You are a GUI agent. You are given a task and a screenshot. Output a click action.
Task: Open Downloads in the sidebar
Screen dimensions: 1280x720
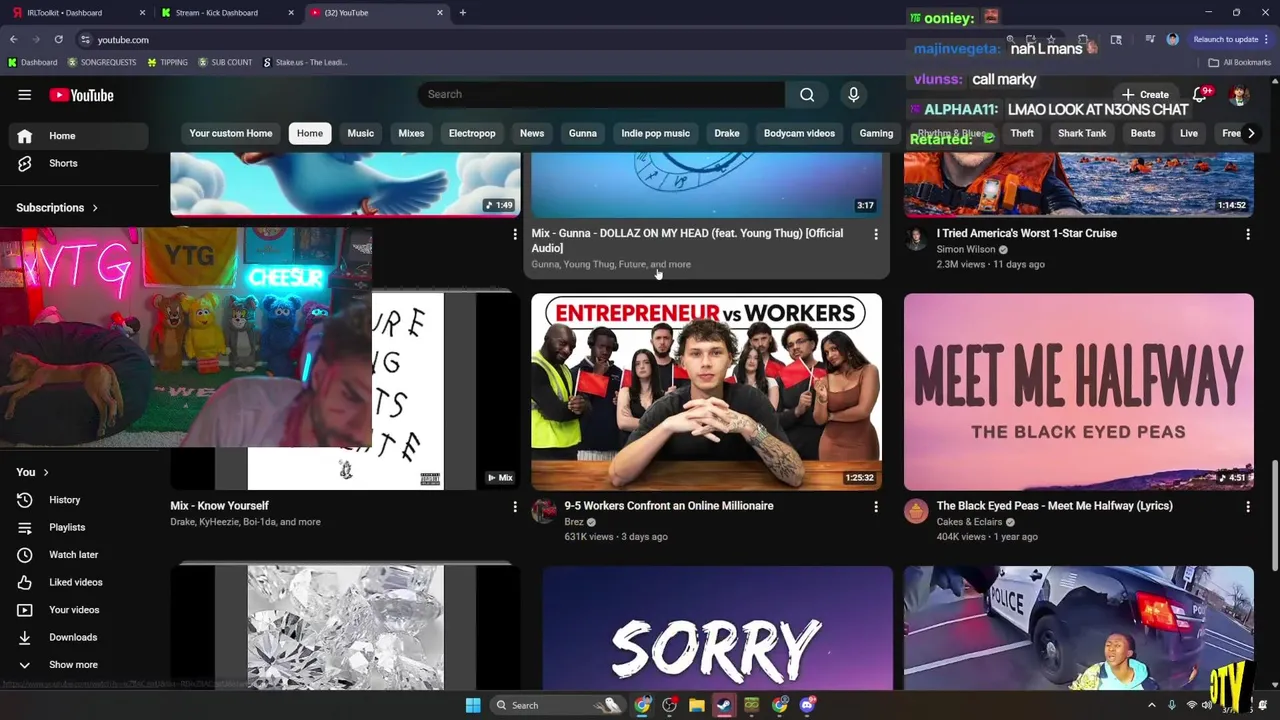point(78,637)
